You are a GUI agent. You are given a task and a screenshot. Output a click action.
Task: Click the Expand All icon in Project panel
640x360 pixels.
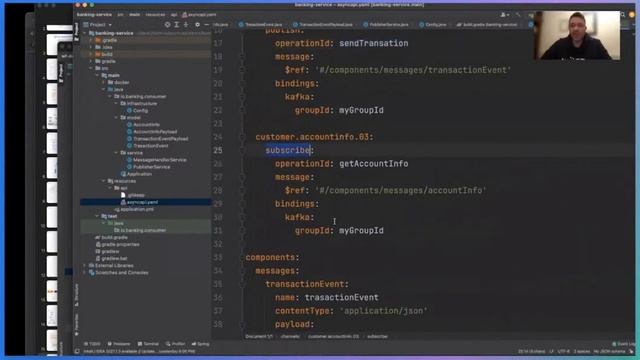coord(177,25)
